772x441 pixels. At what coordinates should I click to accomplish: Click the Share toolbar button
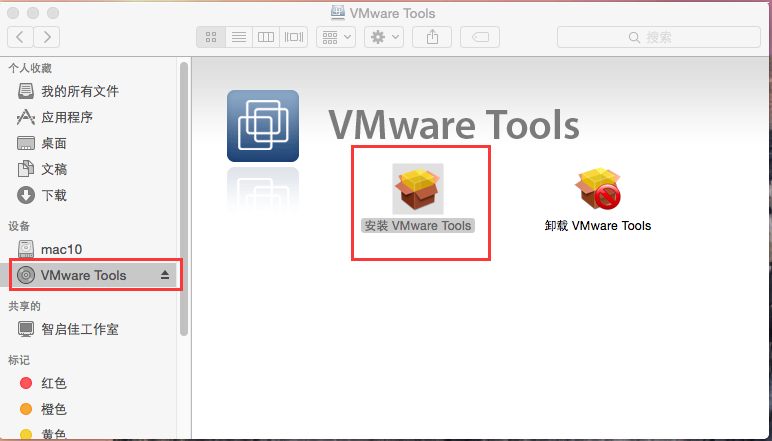[x=432, y=37]
